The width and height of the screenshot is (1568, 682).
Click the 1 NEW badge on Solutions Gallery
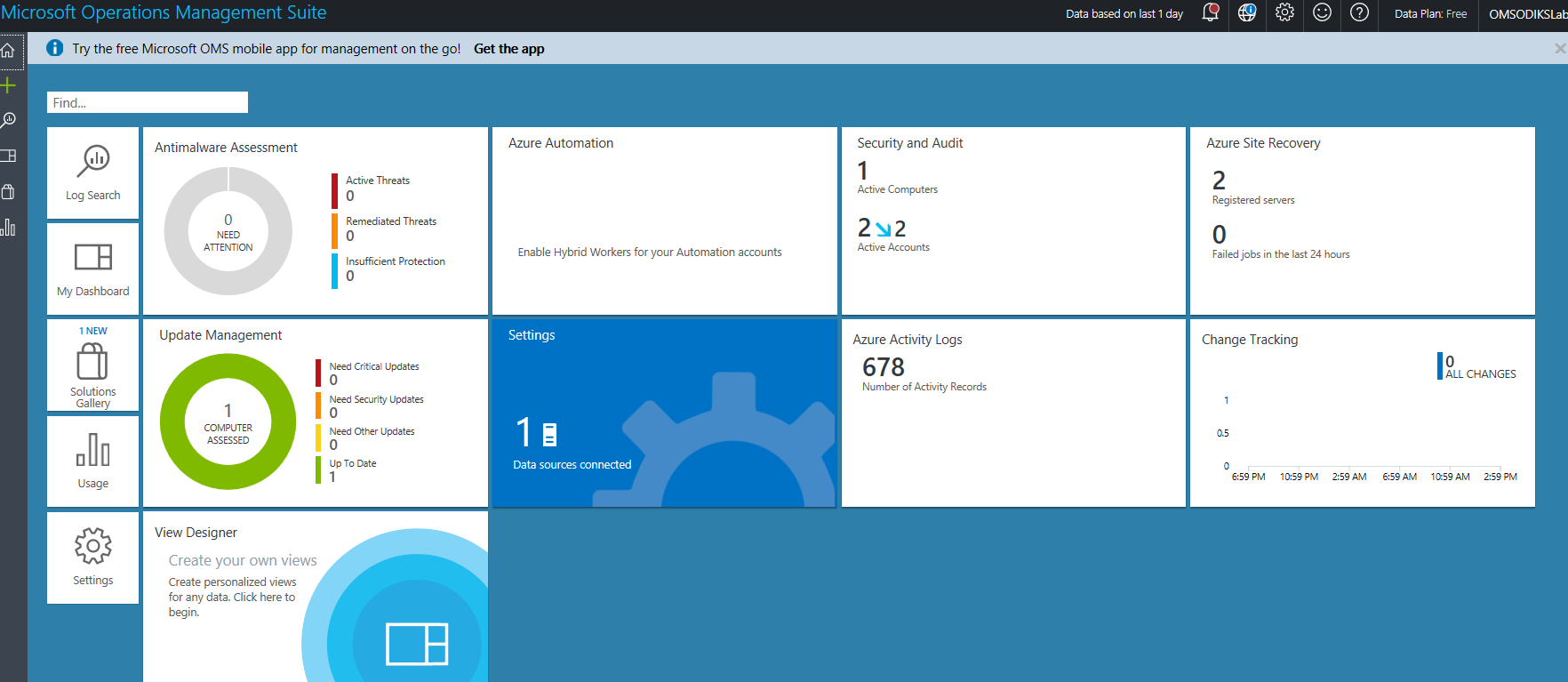[92, 331]
